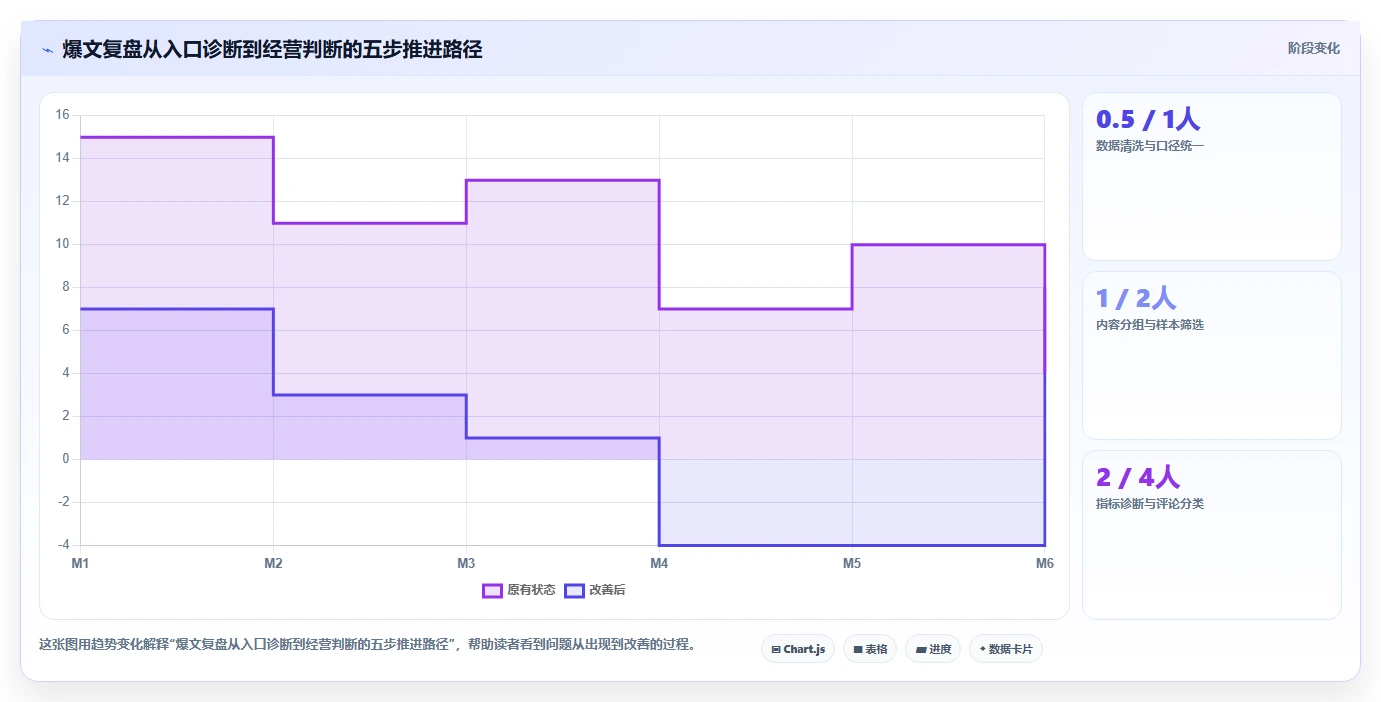The width and height of the screenshot is (1381, 702).
Task: Open the 内容分组与样本筛选 card
Action: pyautogui.click(x=1212, y=355)
